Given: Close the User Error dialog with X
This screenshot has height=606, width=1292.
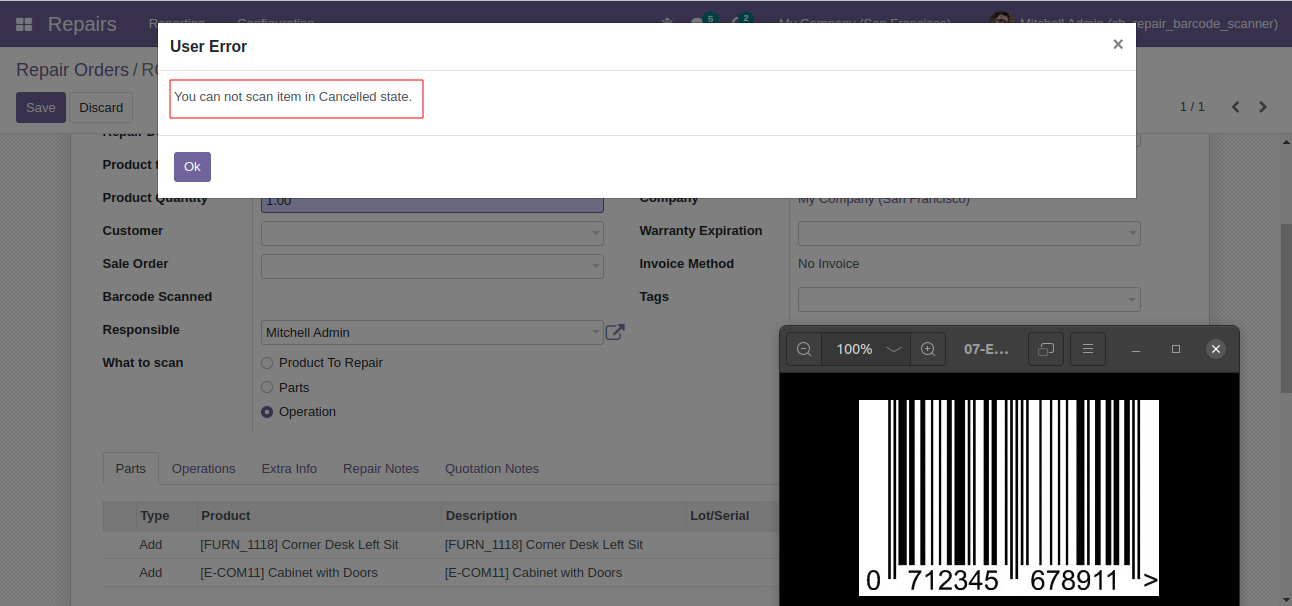Looking at the screenshot, I should click(1118, 44).
